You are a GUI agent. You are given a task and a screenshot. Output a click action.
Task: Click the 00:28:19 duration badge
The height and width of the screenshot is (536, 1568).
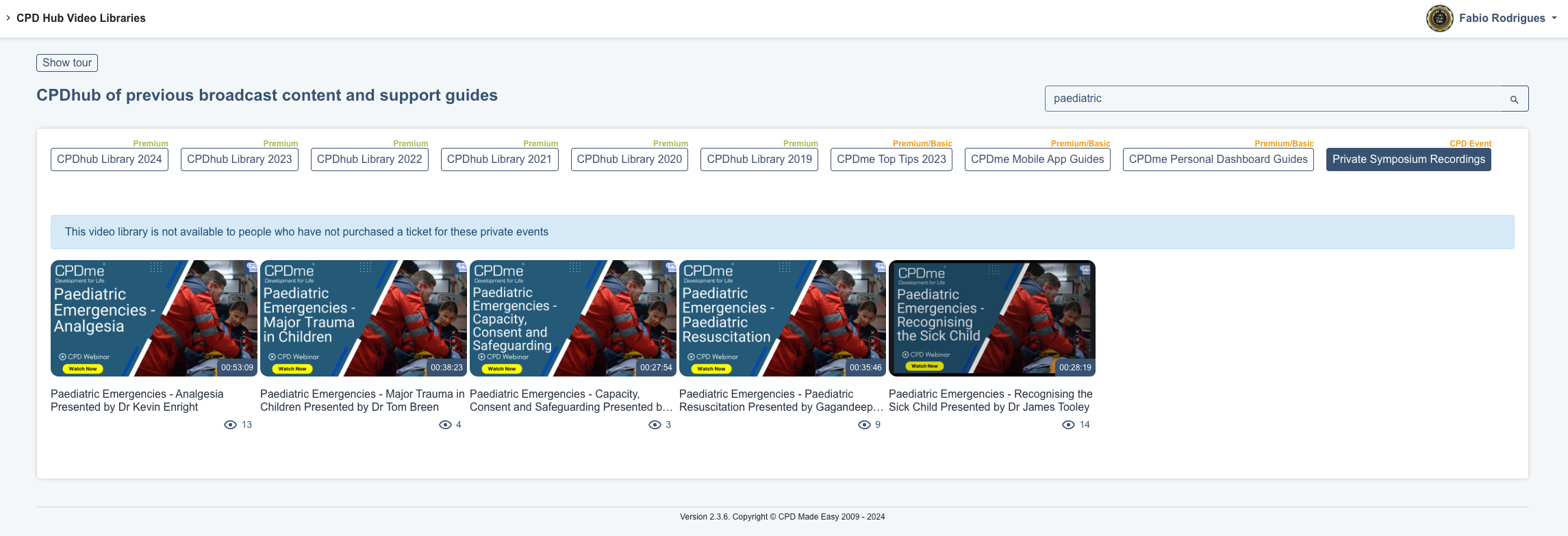point(1075,368)
